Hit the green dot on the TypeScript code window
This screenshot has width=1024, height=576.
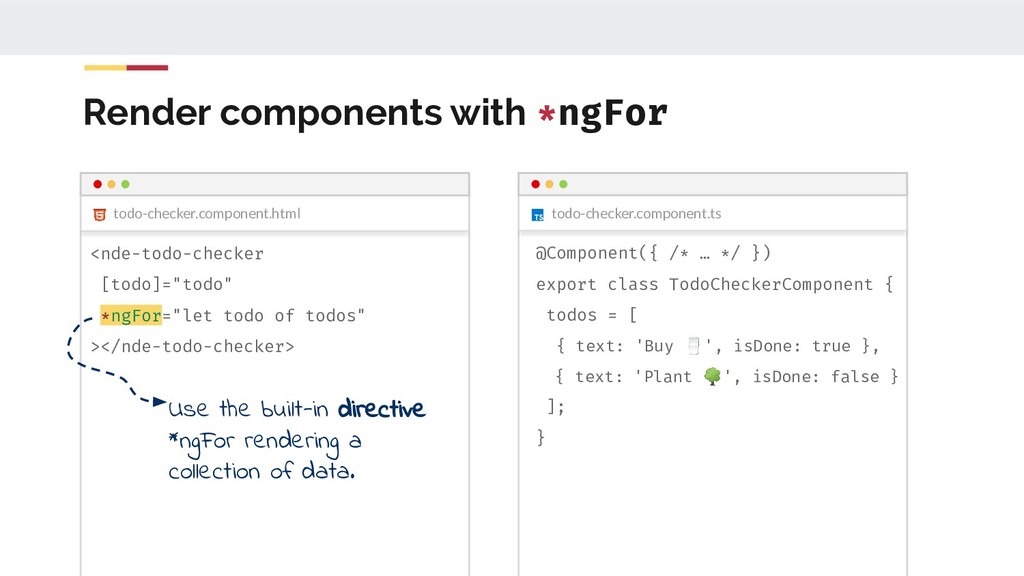(x=563, y=184)
